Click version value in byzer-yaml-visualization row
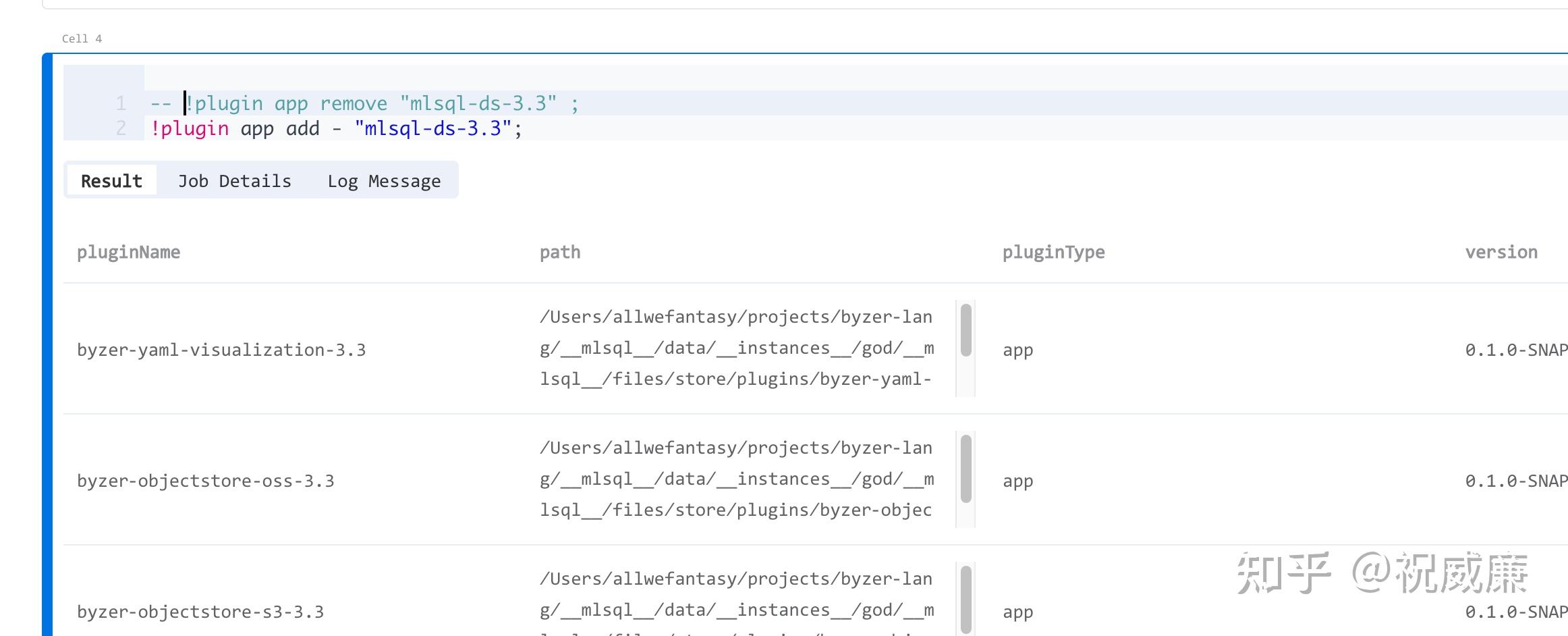The width and height of the screenshot is (1568, 636). coord(1515,350)
